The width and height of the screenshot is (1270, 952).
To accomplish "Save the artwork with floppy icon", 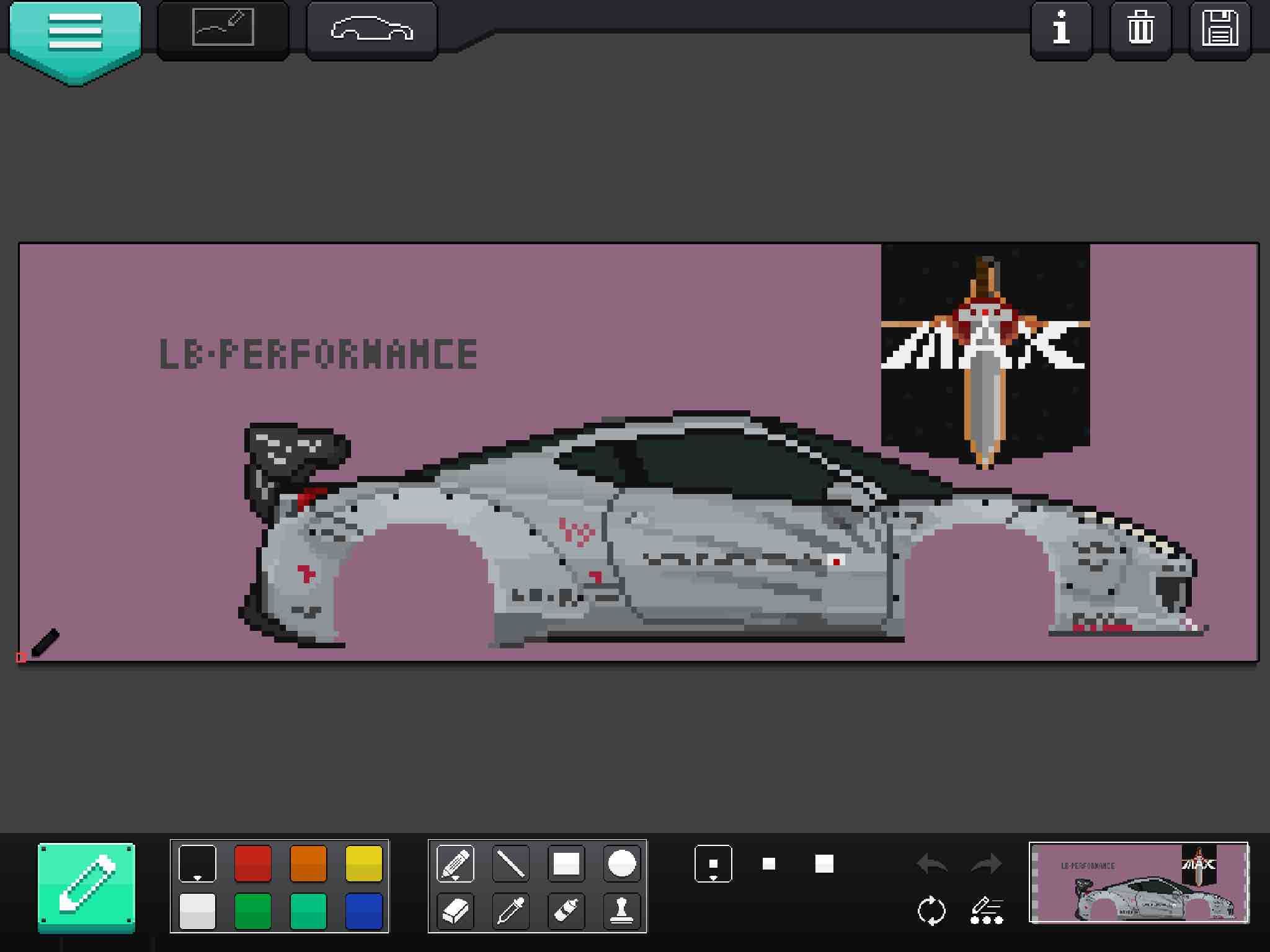I will click(1220, 29).
